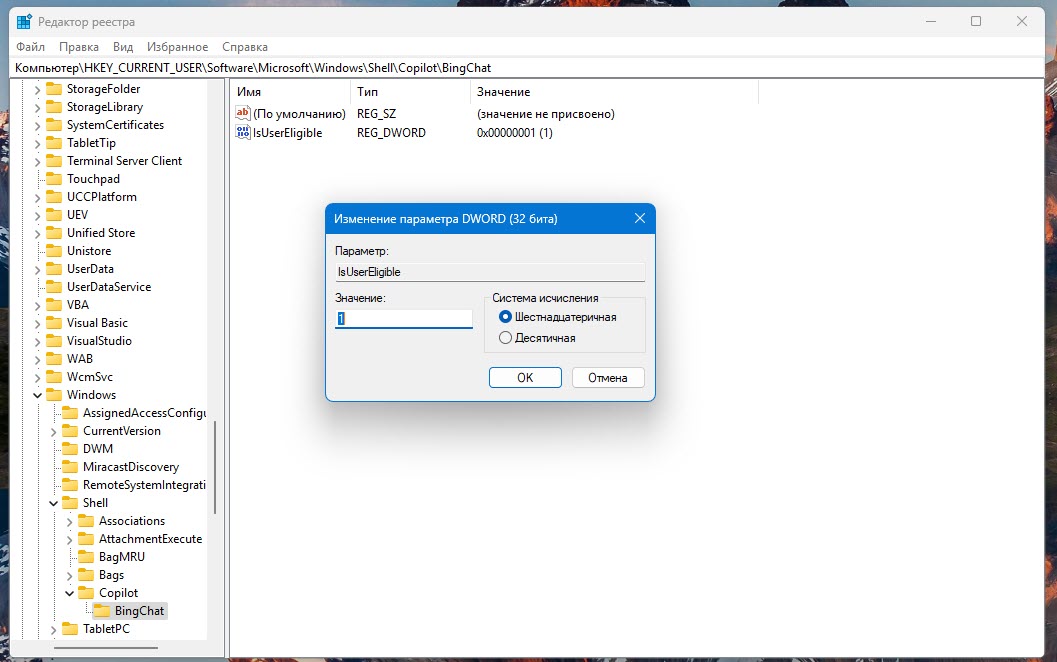Click the tree horizontal scrollbar thumb
This screenshot has height=662, width=1057.
point(106,648)
